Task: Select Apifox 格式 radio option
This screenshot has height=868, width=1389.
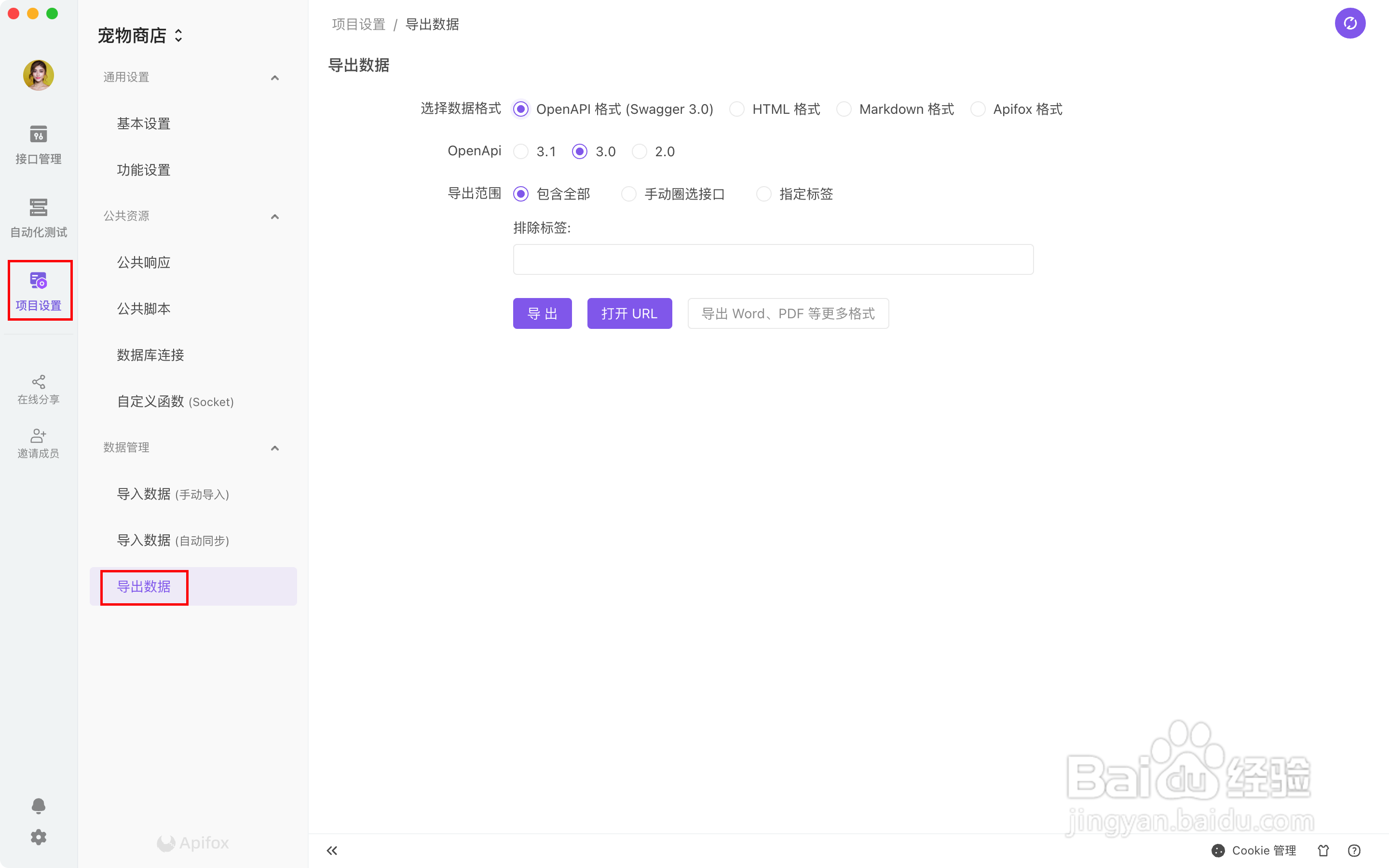Action: click(x=978, y=109)
